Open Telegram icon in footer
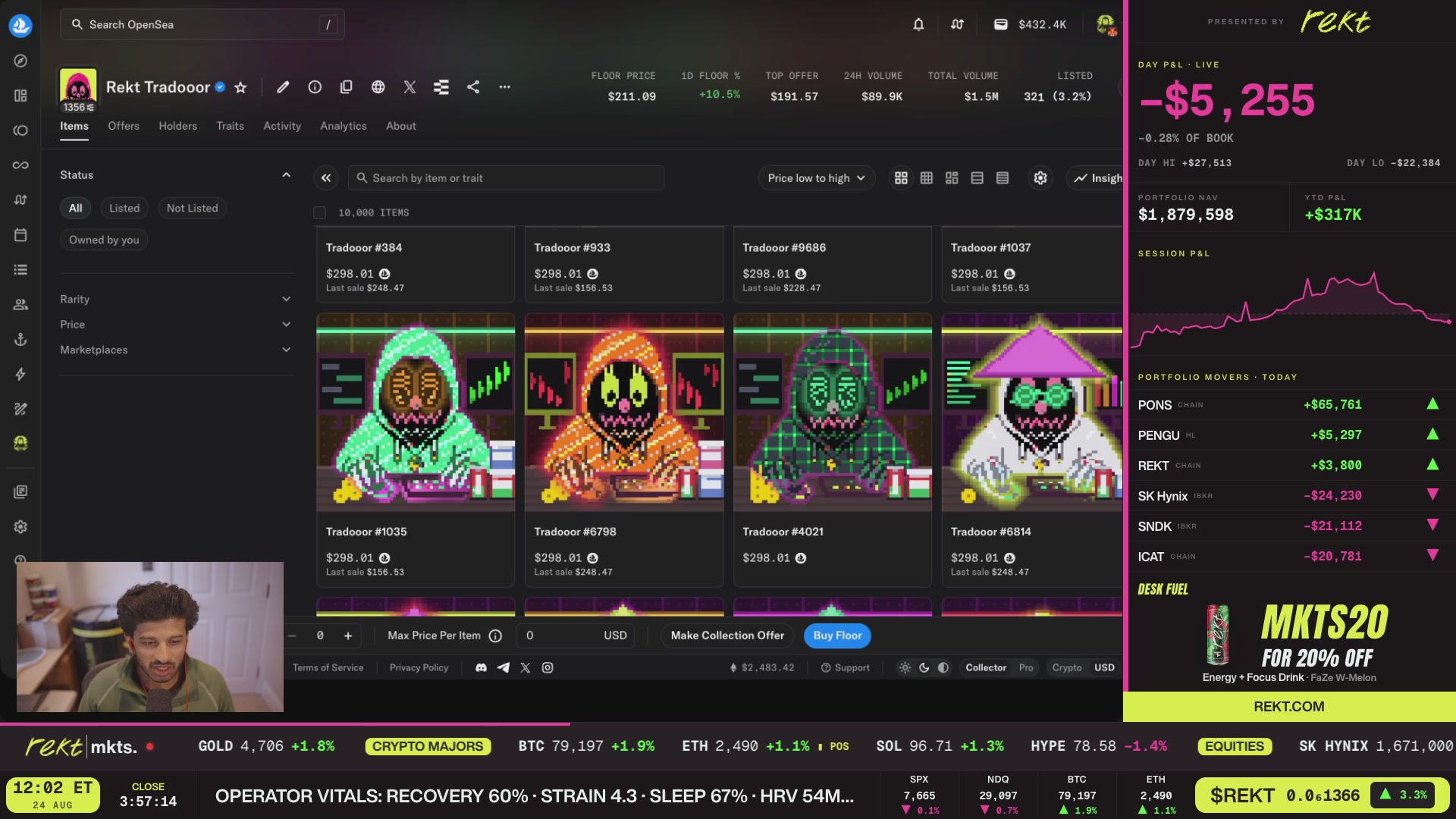 pos(504,668)
